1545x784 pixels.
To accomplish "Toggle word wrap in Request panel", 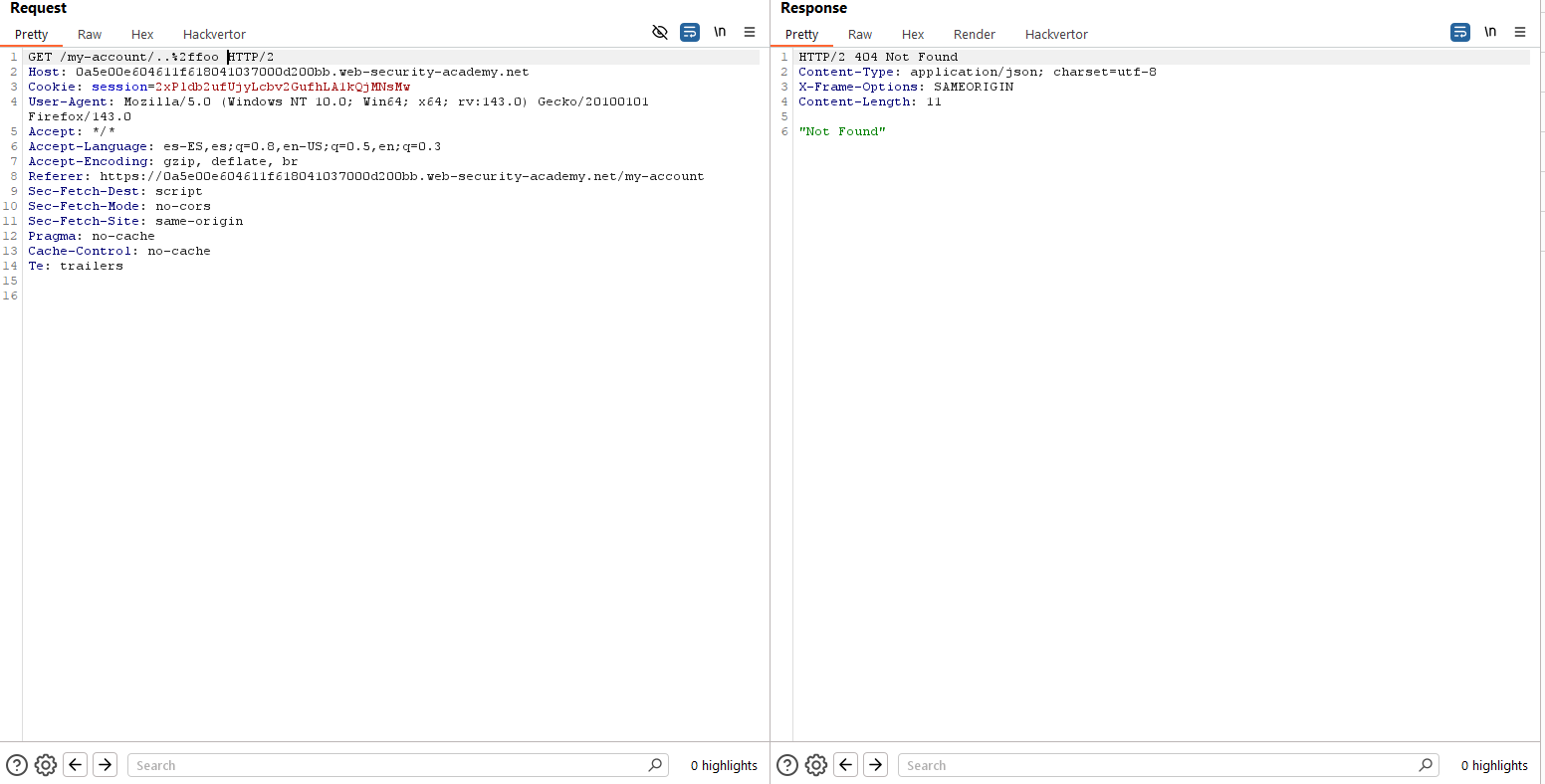I will 690,33.
